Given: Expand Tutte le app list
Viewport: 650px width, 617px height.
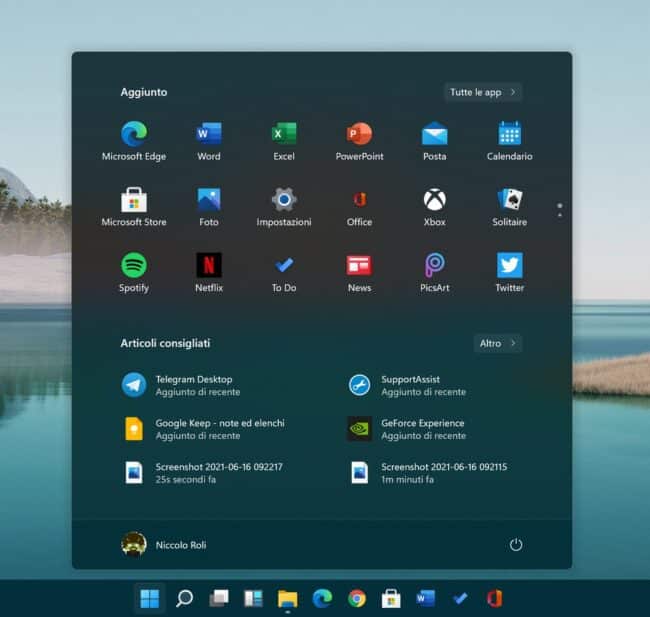Looking at the screenshot, I should 483,92.
